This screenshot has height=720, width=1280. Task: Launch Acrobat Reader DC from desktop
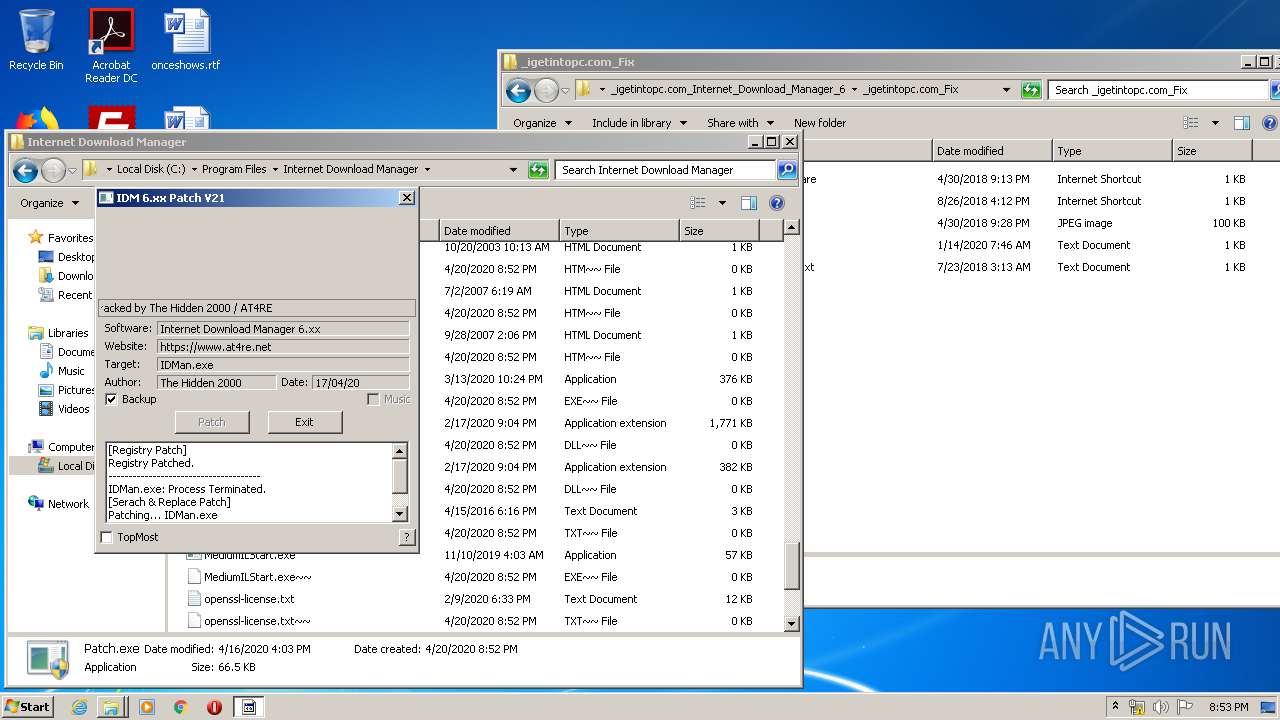pyautogui.click(x=111, y=45)
